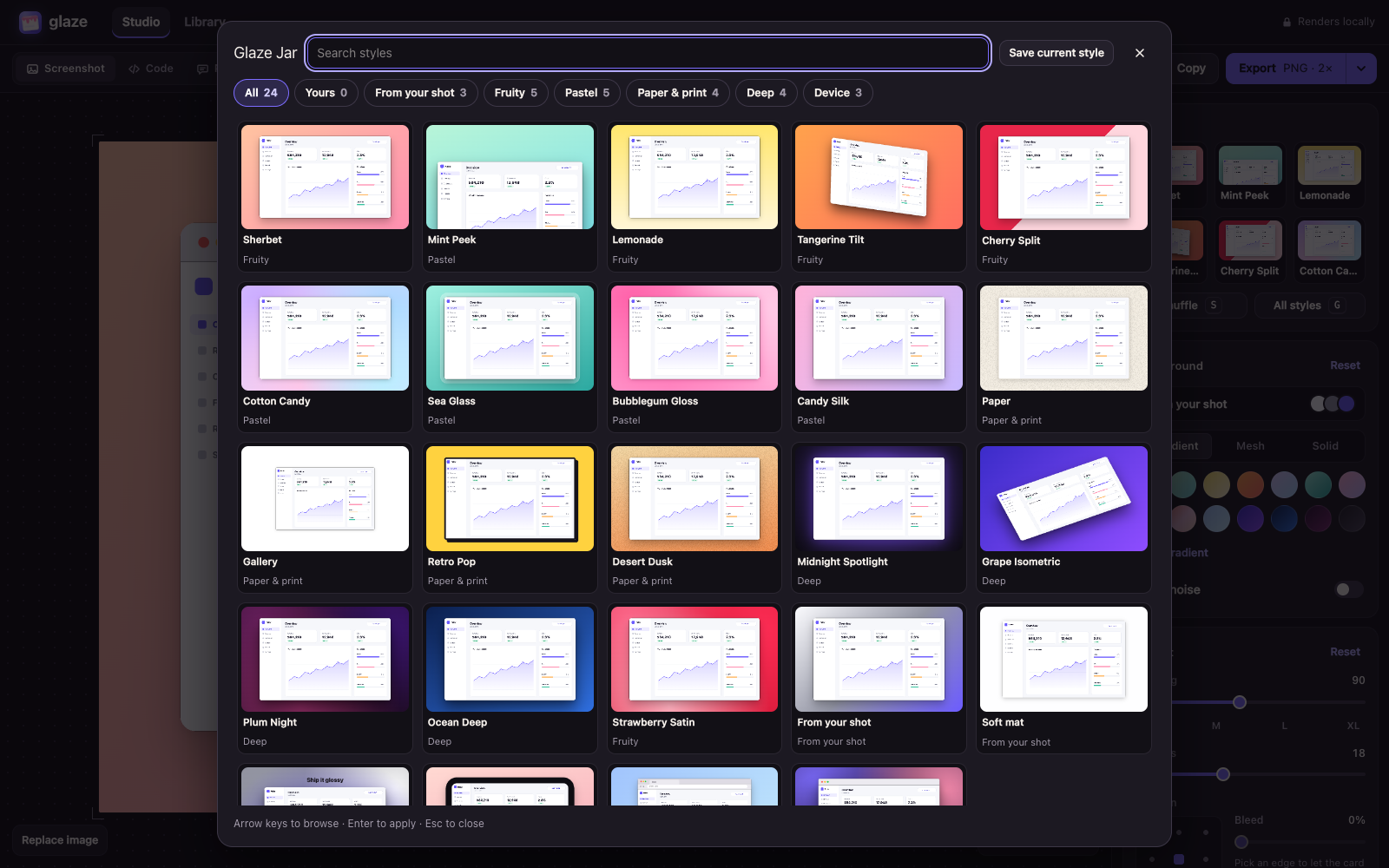The image size is (1389, 868).
Task: Pick the teal green gradient swatch
Action: tap(1318, 484)
